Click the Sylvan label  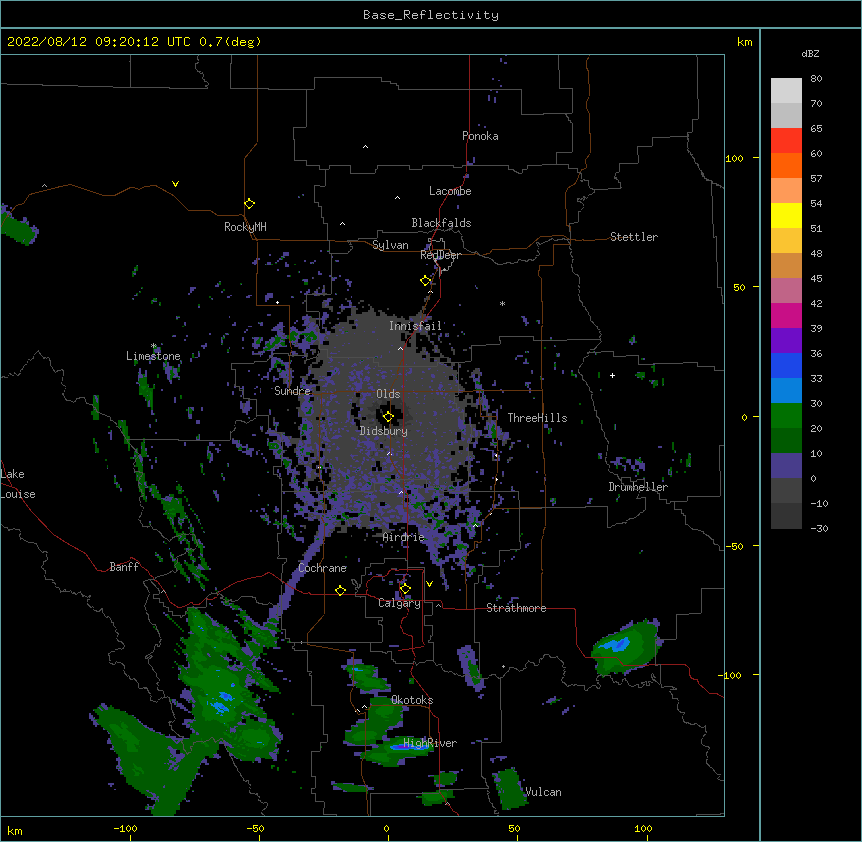[390, 245]
